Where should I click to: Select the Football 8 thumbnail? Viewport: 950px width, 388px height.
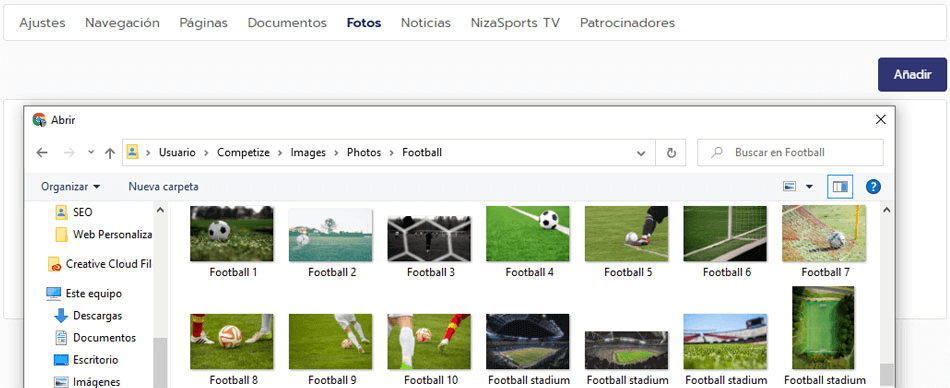coord(231,341)
